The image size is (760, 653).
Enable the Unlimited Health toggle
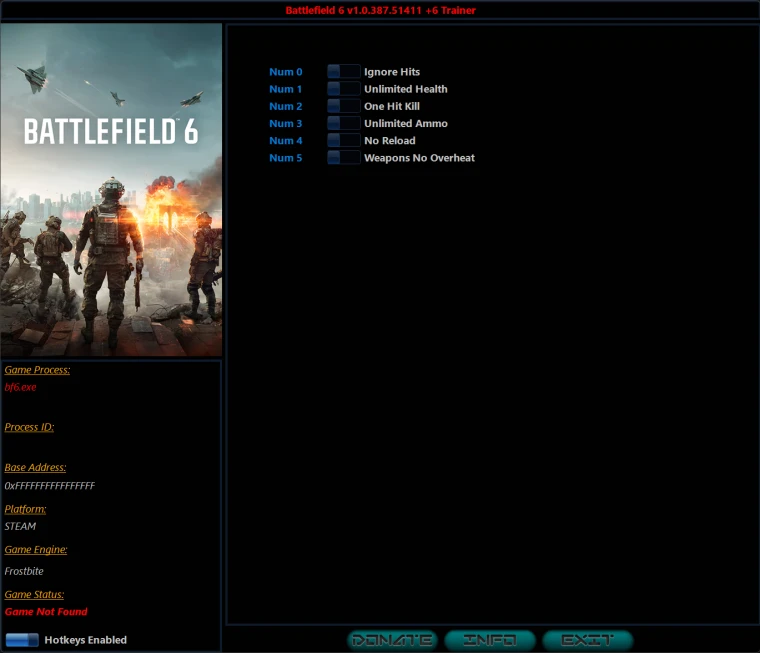(343, 89)
